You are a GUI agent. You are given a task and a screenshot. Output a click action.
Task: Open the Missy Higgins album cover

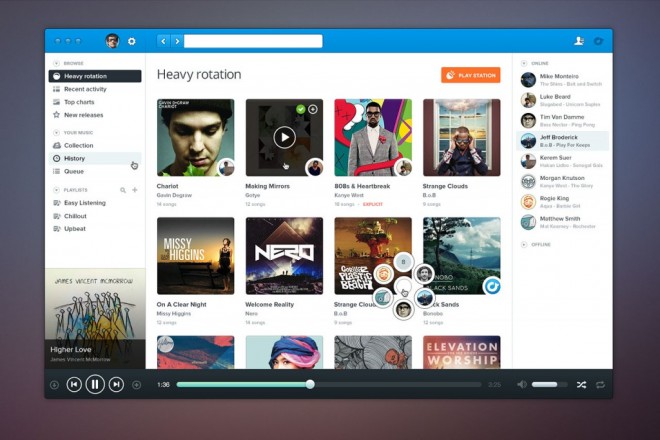click(x=195, y=256)
